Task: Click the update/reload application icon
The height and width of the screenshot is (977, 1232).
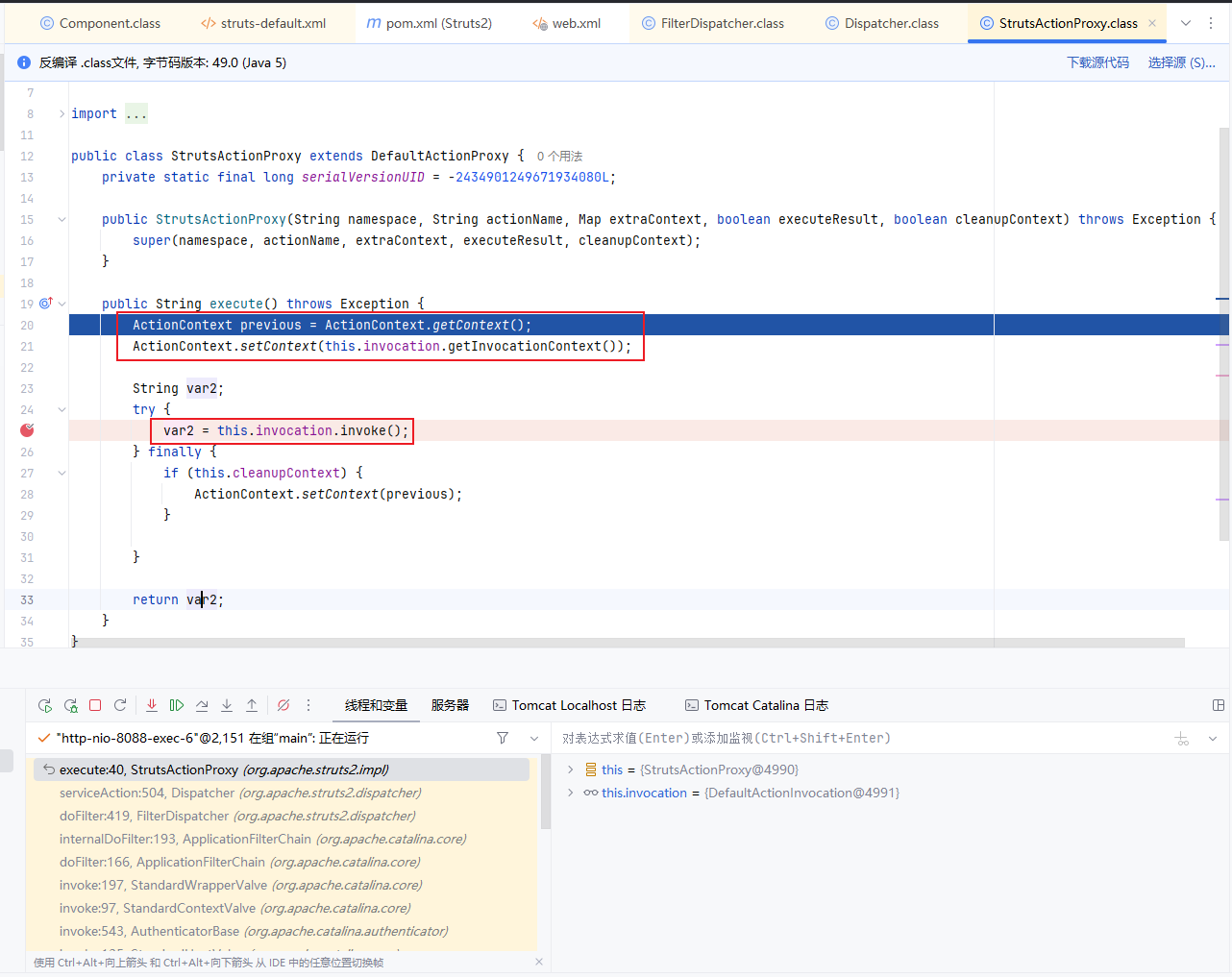Action: (120, 705)
